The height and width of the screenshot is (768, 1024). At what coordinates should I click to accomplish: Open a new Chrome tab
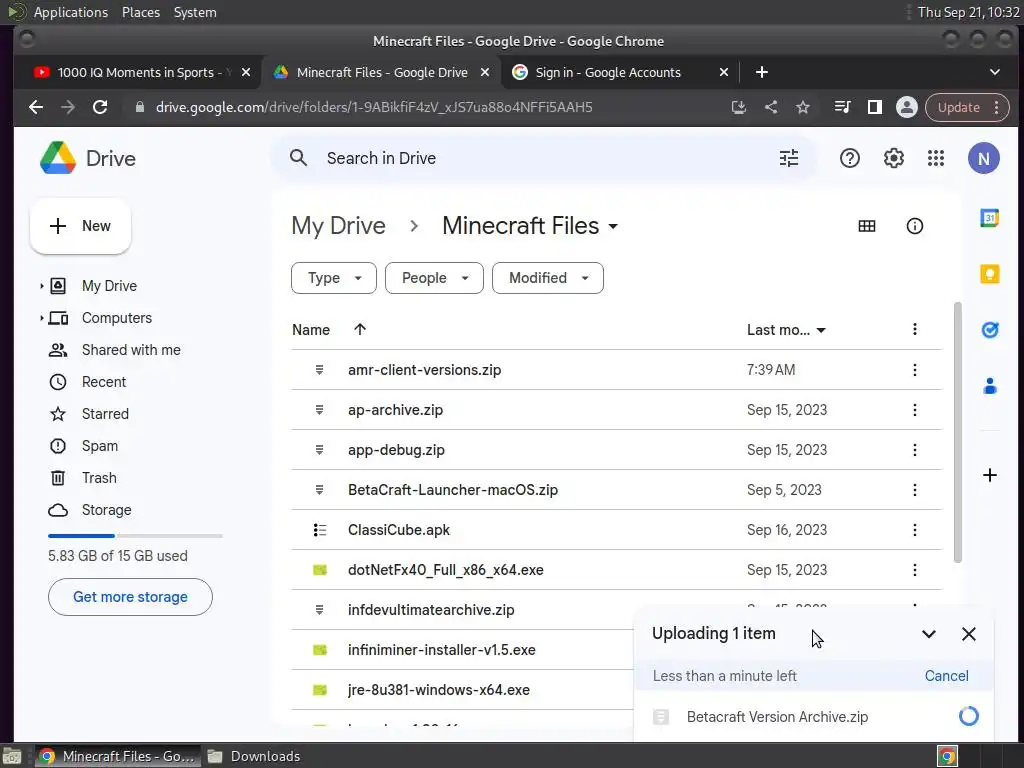(x=761, y=72)
